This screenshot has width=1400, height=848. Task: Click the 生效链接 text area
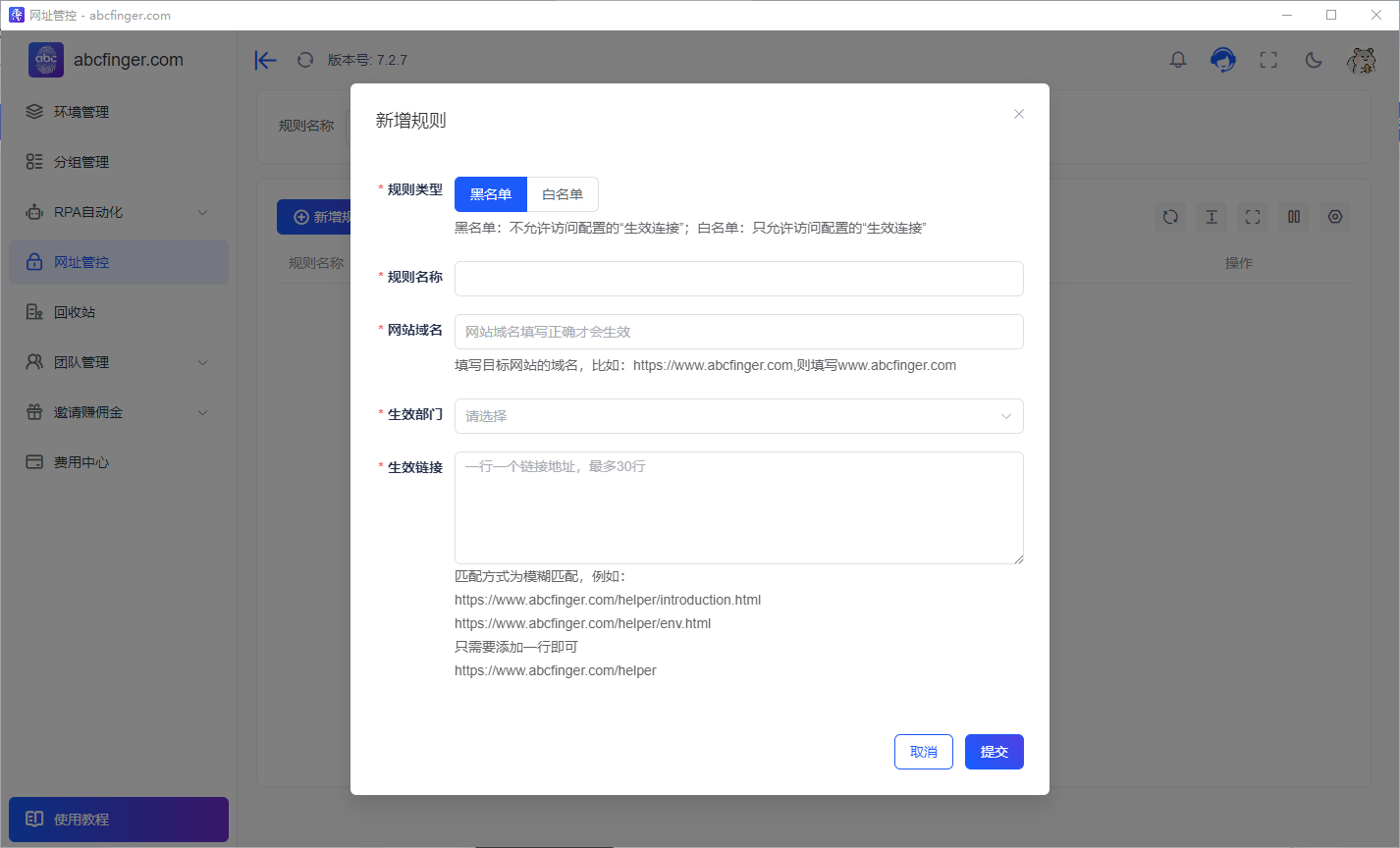(738, 507)
